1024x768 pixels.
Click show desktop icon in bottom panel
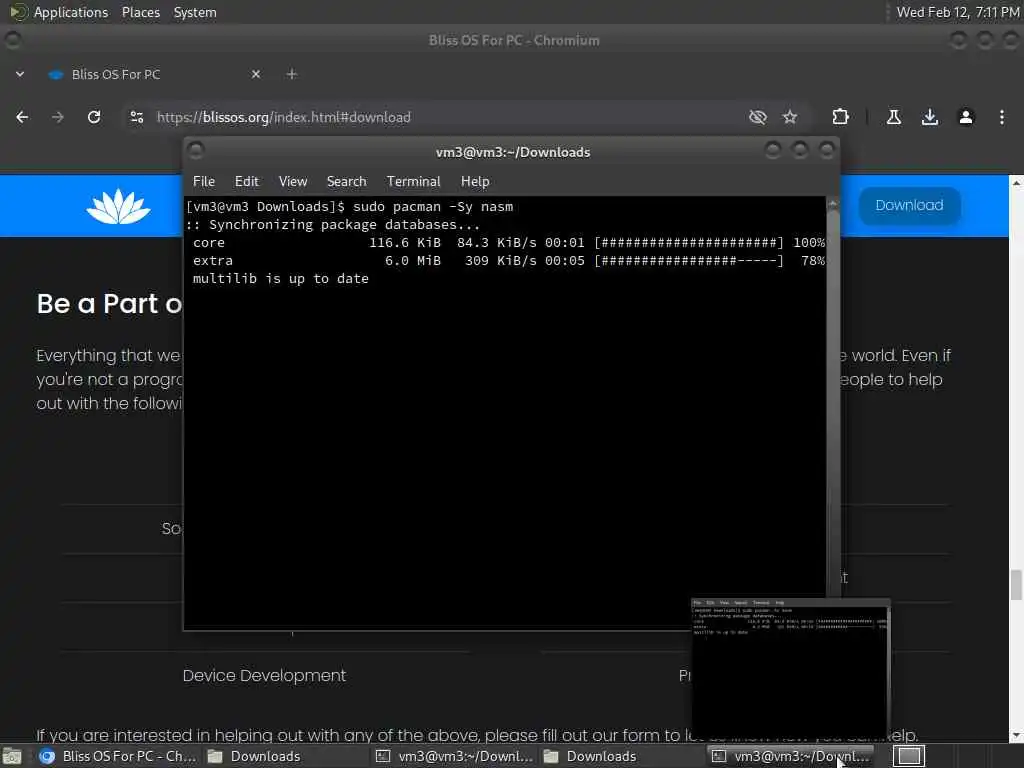coord(12,756)
